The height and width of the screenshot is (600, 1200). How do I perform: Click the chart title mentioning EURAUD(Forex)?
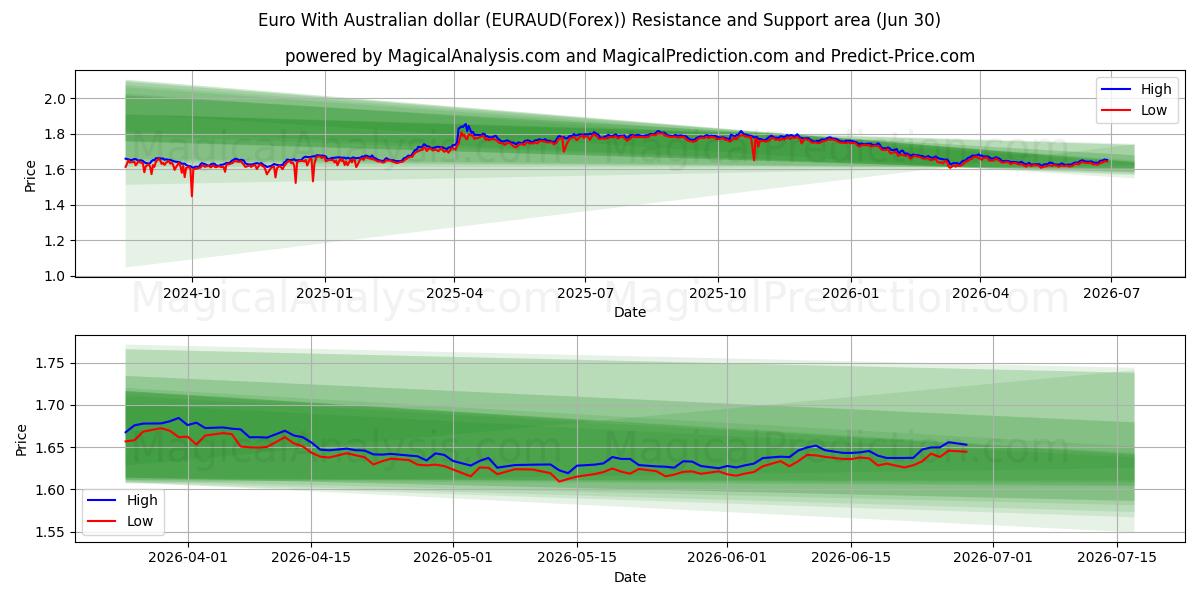[x=599, y=20]
